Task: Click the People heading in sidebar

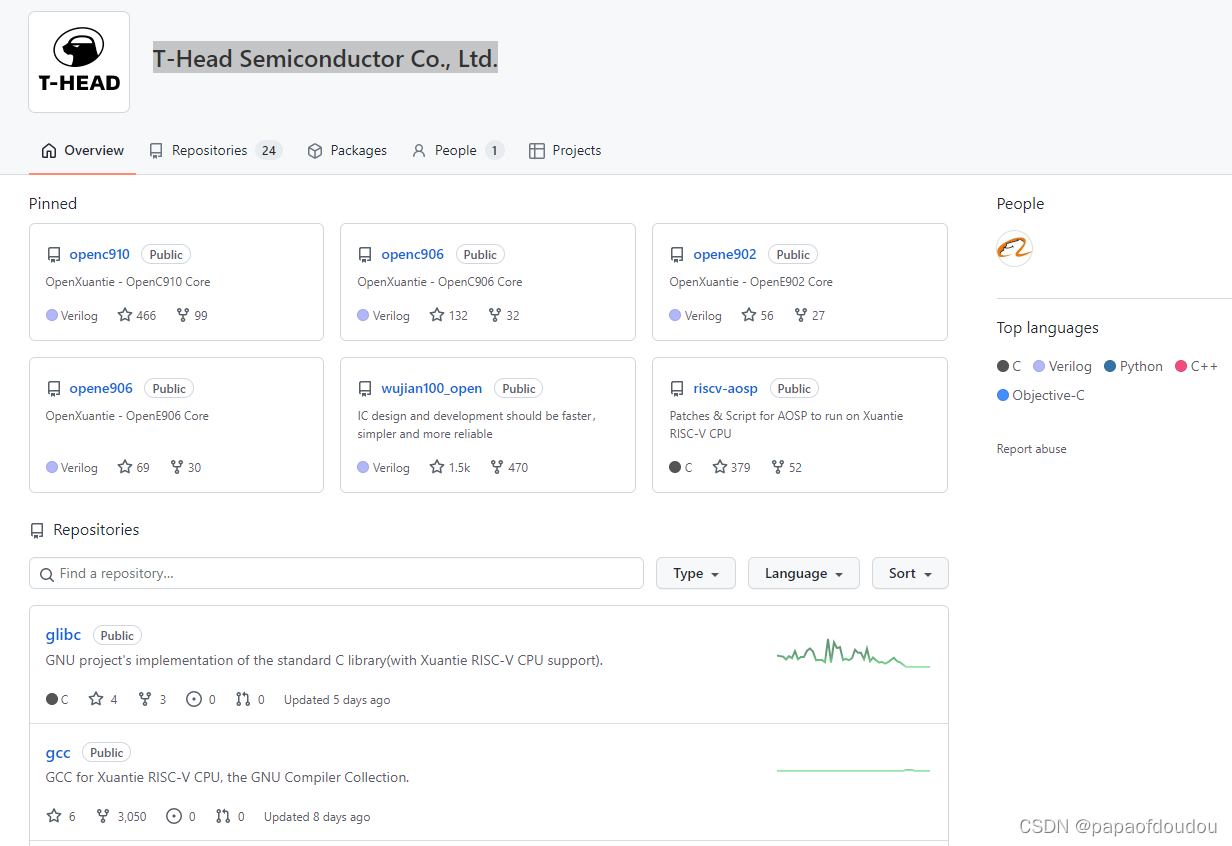Action: [1020, 203]
